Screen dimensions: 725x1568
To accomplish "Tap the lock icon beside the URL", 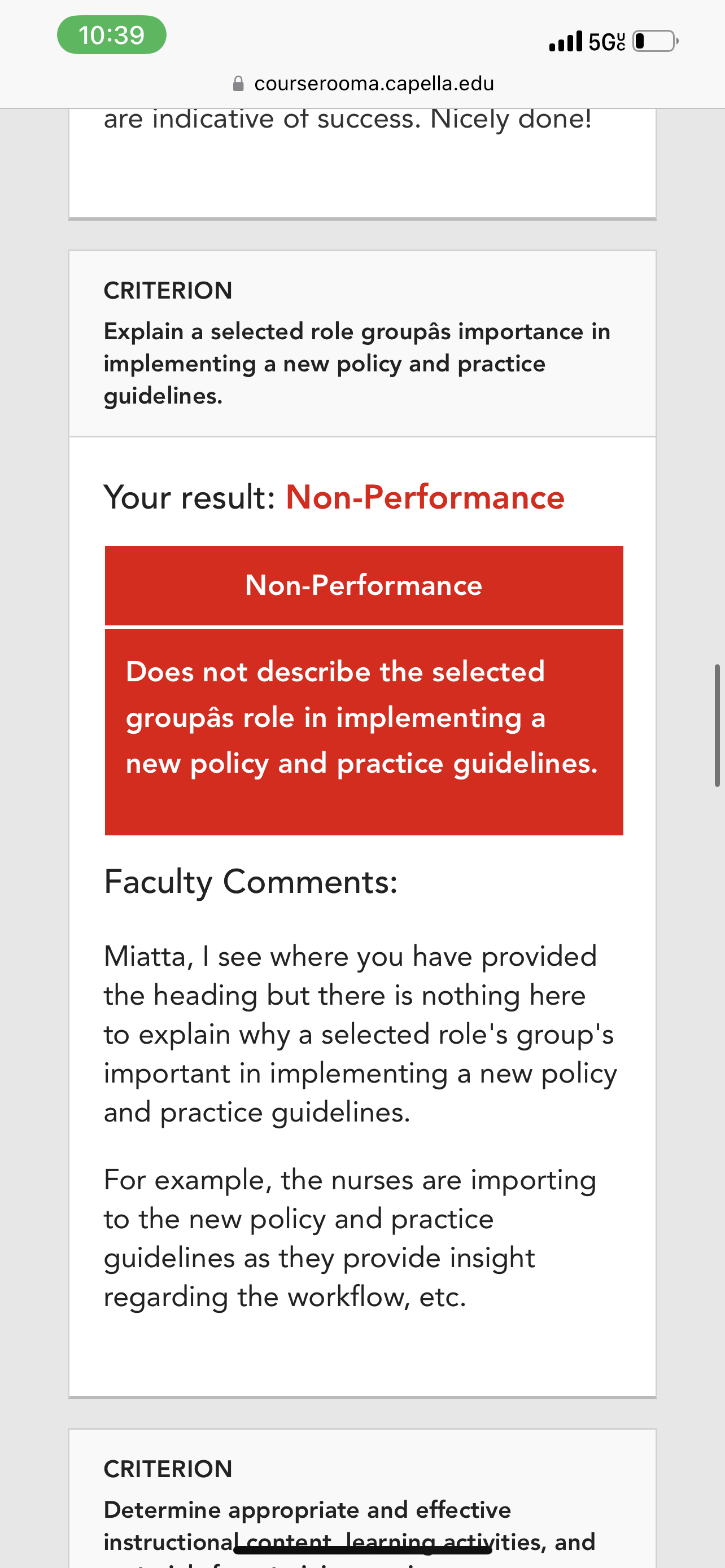I will pos(239,84).
